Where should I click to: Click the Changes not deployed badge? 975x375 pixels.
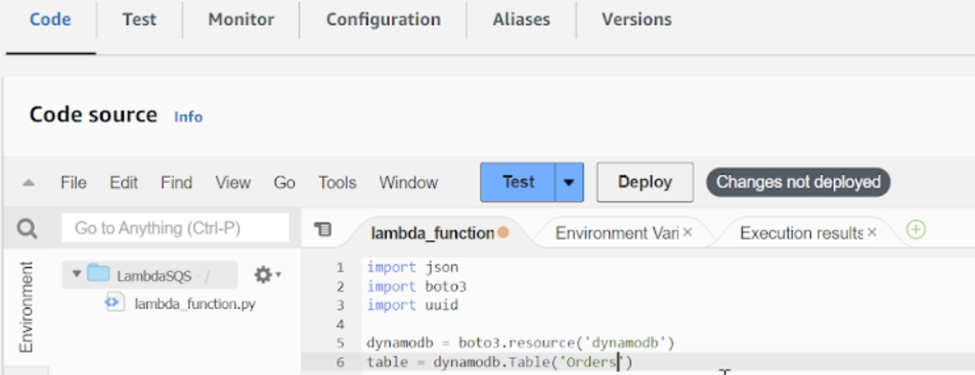(798, 182)
